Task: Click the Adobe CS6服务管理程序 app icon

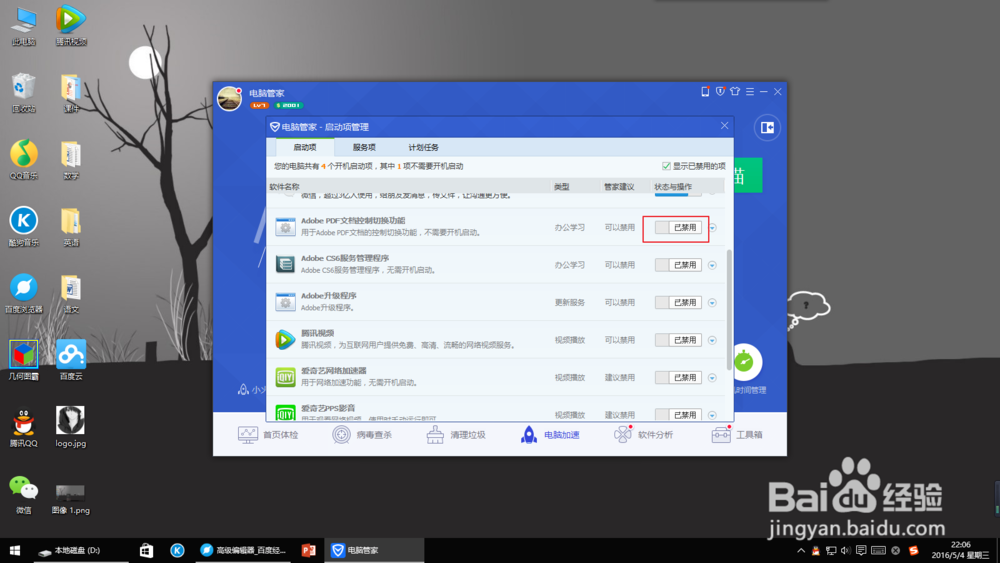Action: pos(285,264)
